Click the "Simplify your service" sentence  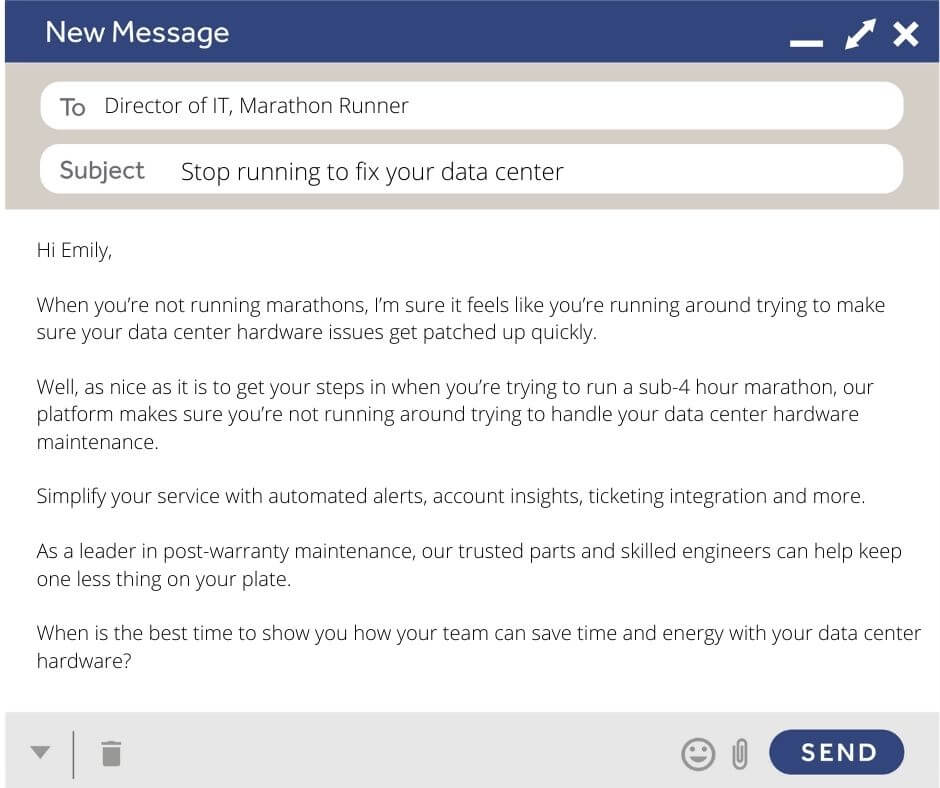pos(450,496)
